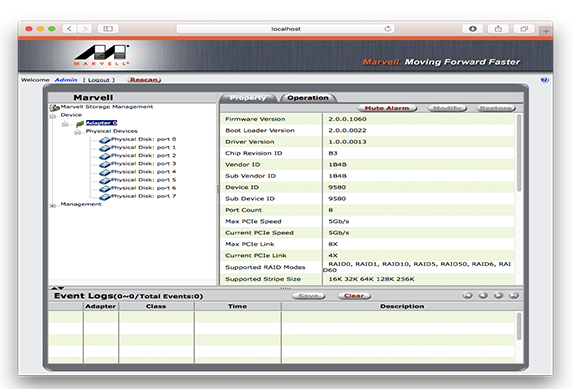
Task: Open the Safari downloads button
Action: tap(472, 28)
